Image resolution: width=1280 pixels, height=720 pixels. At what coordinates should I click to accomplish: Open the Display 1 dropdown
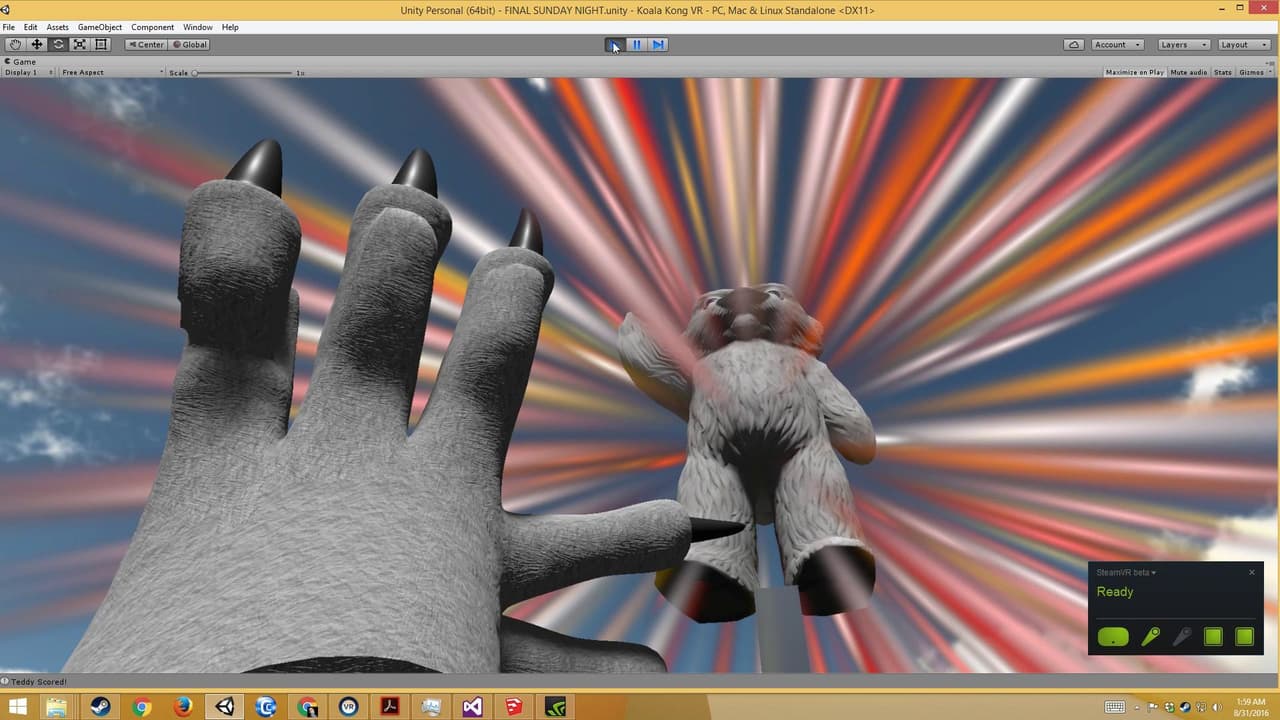29,73
